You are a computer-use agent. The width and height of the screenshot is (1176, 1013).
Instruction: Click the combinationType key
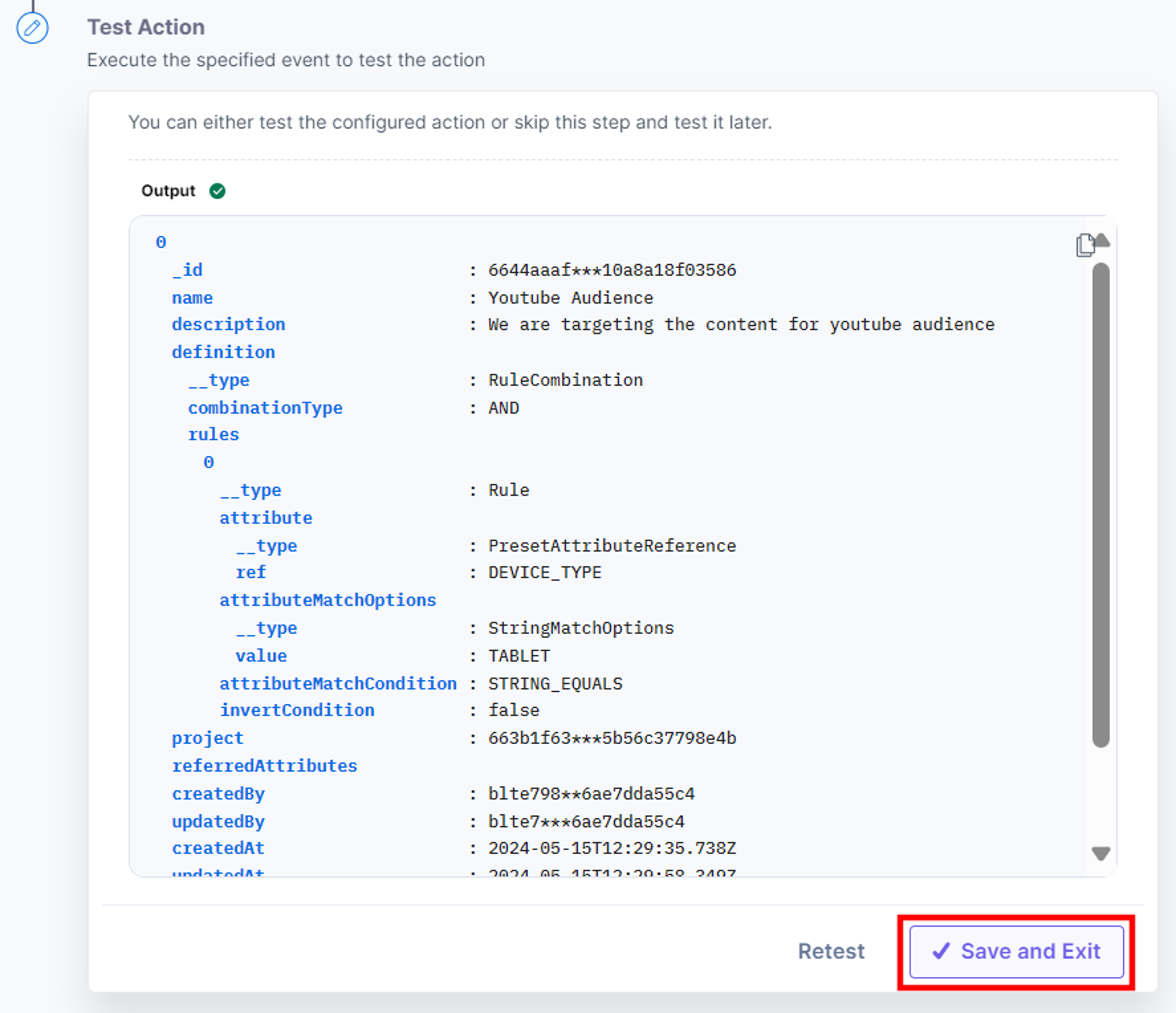265,408
